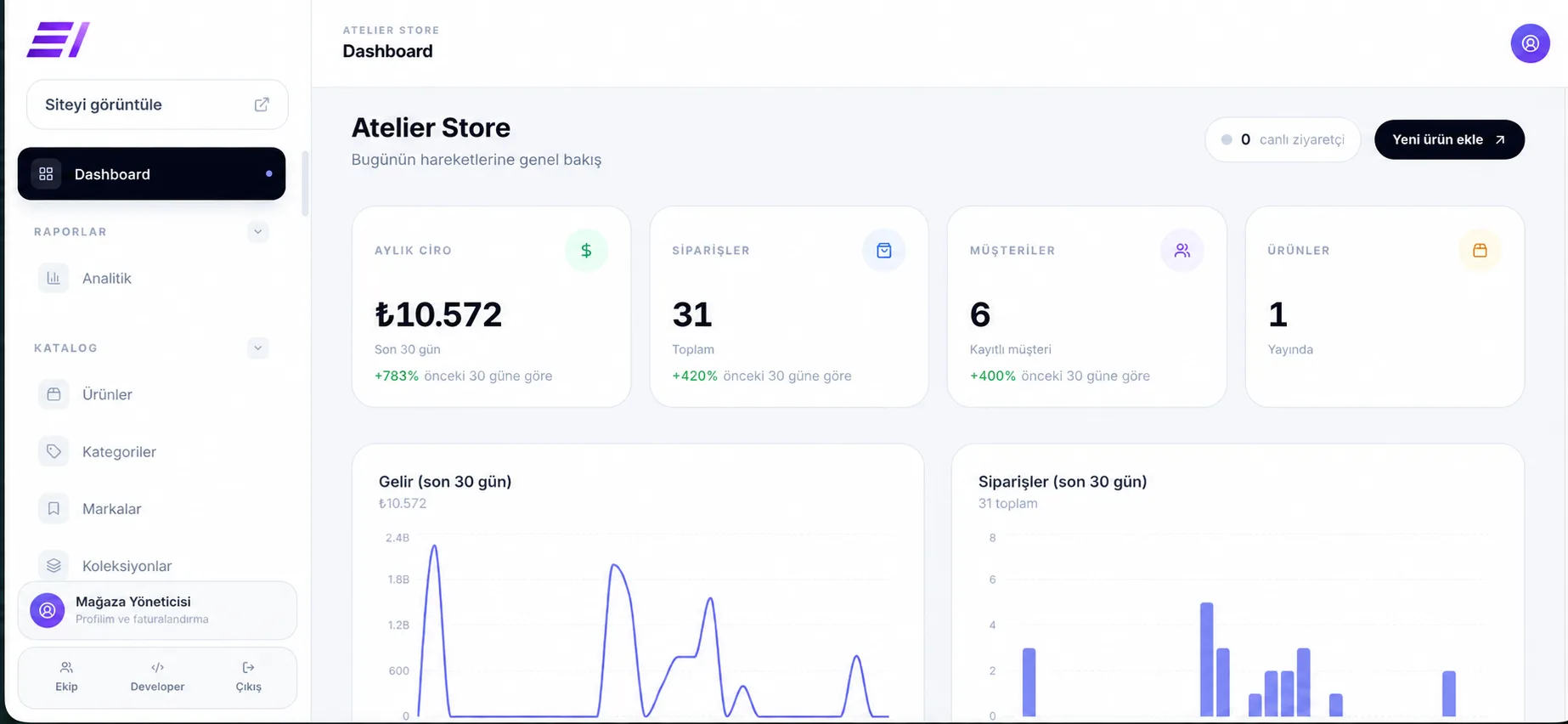Click the +420% orders change text
The height and width of the screenshot is (724, 1568).
[x=695, y=376]
